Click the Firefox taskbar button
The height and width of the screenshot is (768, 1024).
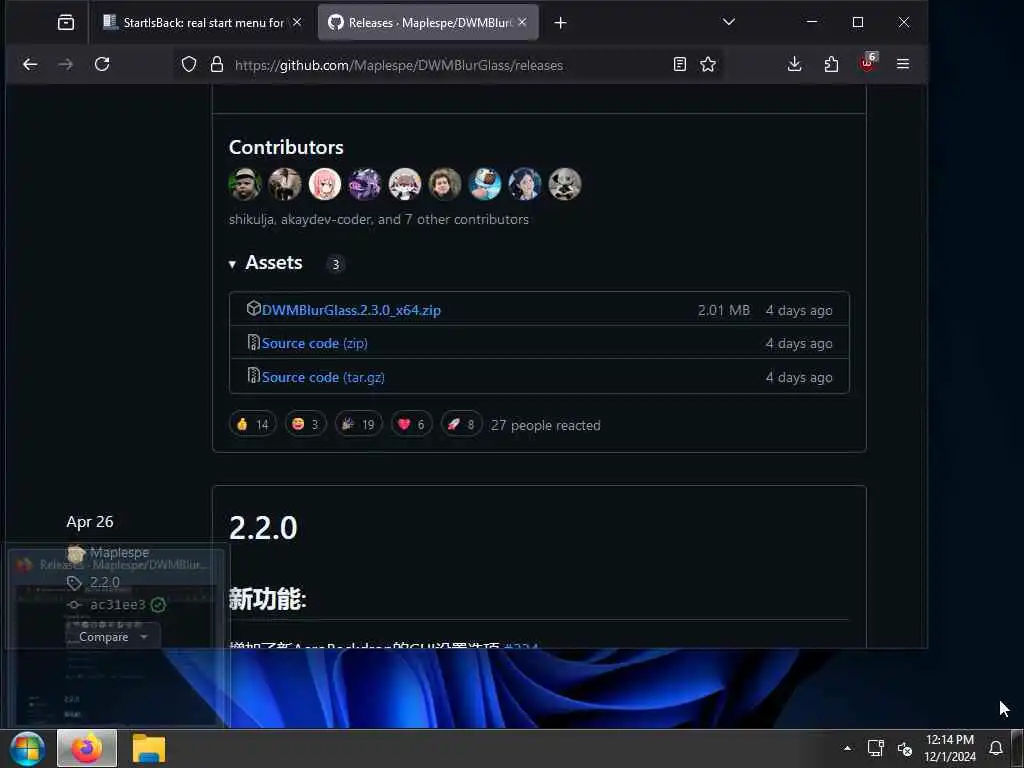pyautogui.click(x=87, y=748)
